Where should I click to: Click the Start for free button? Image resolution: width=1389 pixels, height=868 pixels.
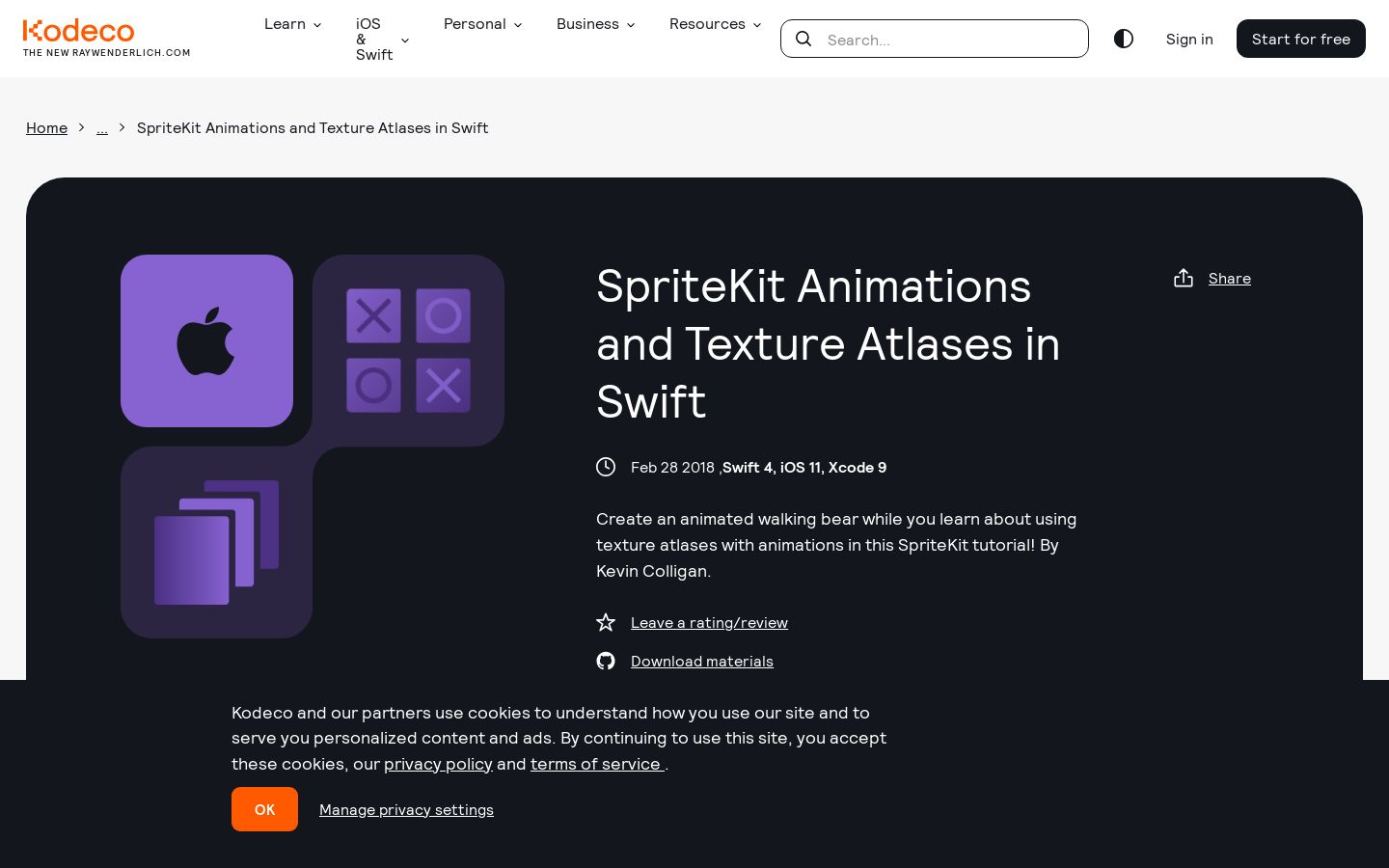coord(1301,39)
